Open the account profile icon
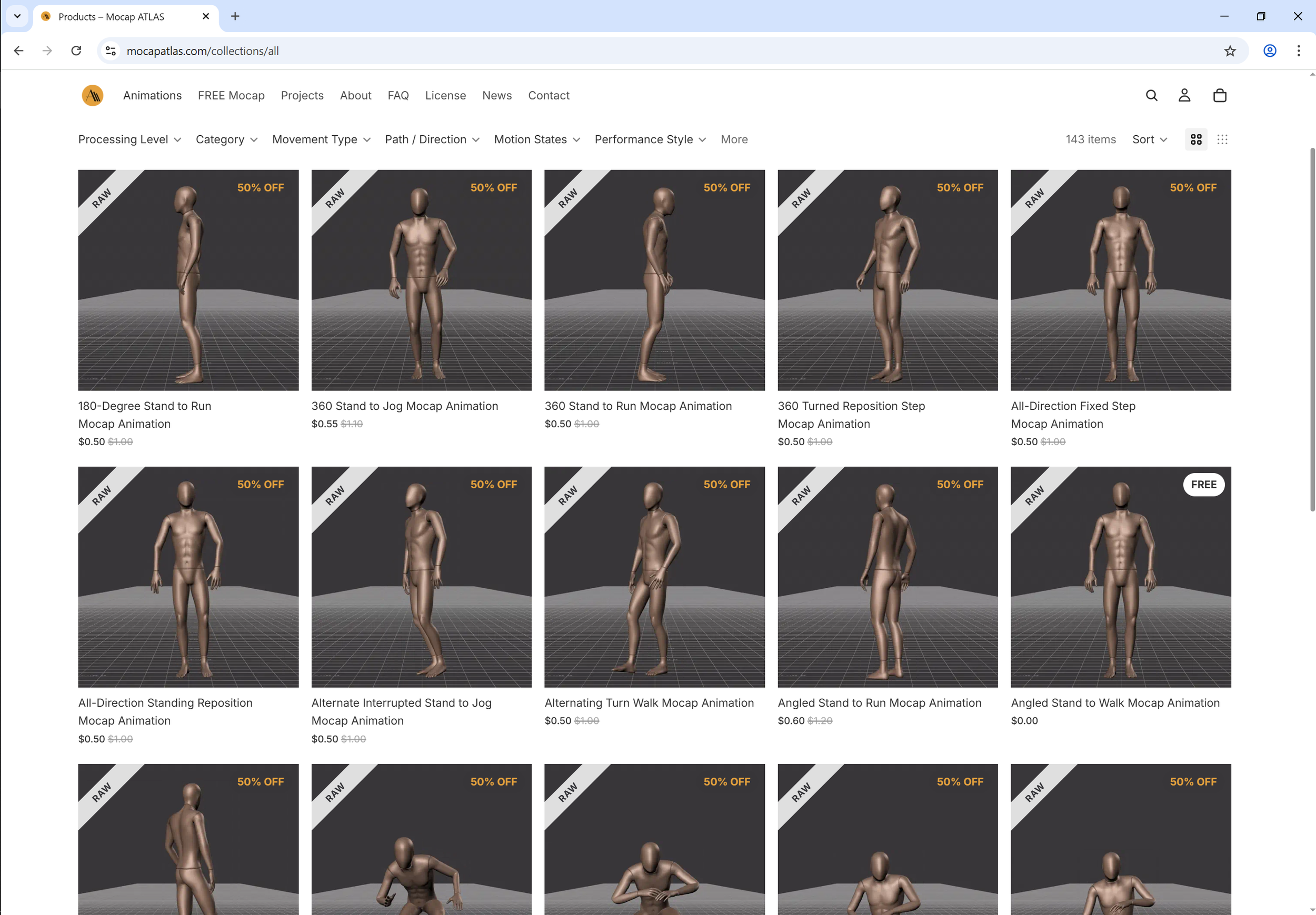 1184,95
